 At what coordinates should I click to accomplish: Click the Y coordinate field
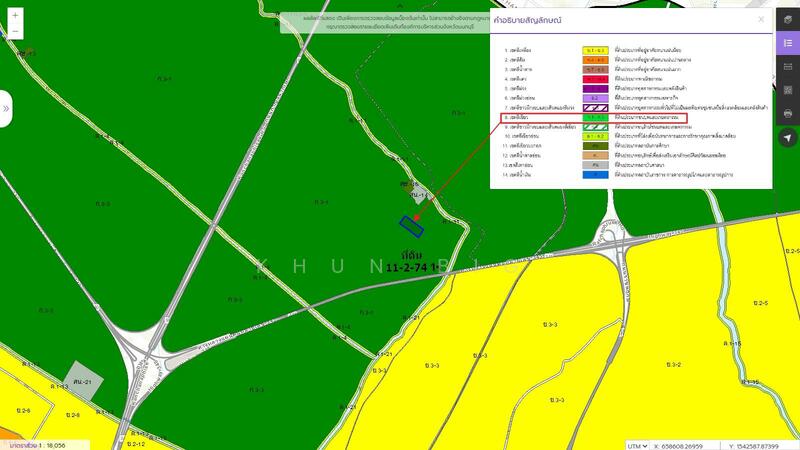[759, 445]
